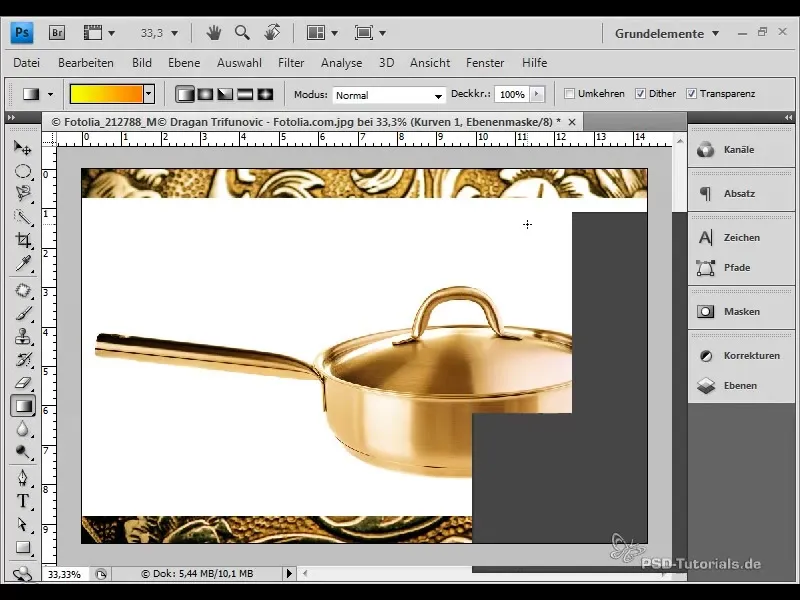This screenshot has height=600, width=800.
Task: Choose the Diamond gradient style
Action: [x=265, y=94]
